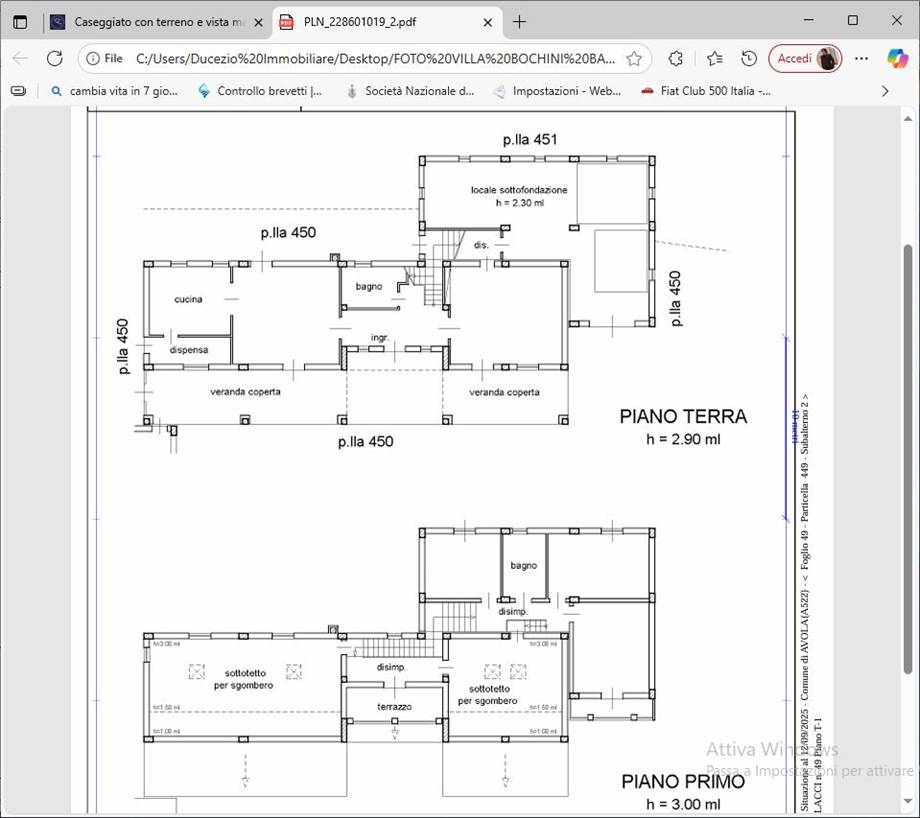Open a new browser tab
This screenshot has width=920, height=818.
519,21
